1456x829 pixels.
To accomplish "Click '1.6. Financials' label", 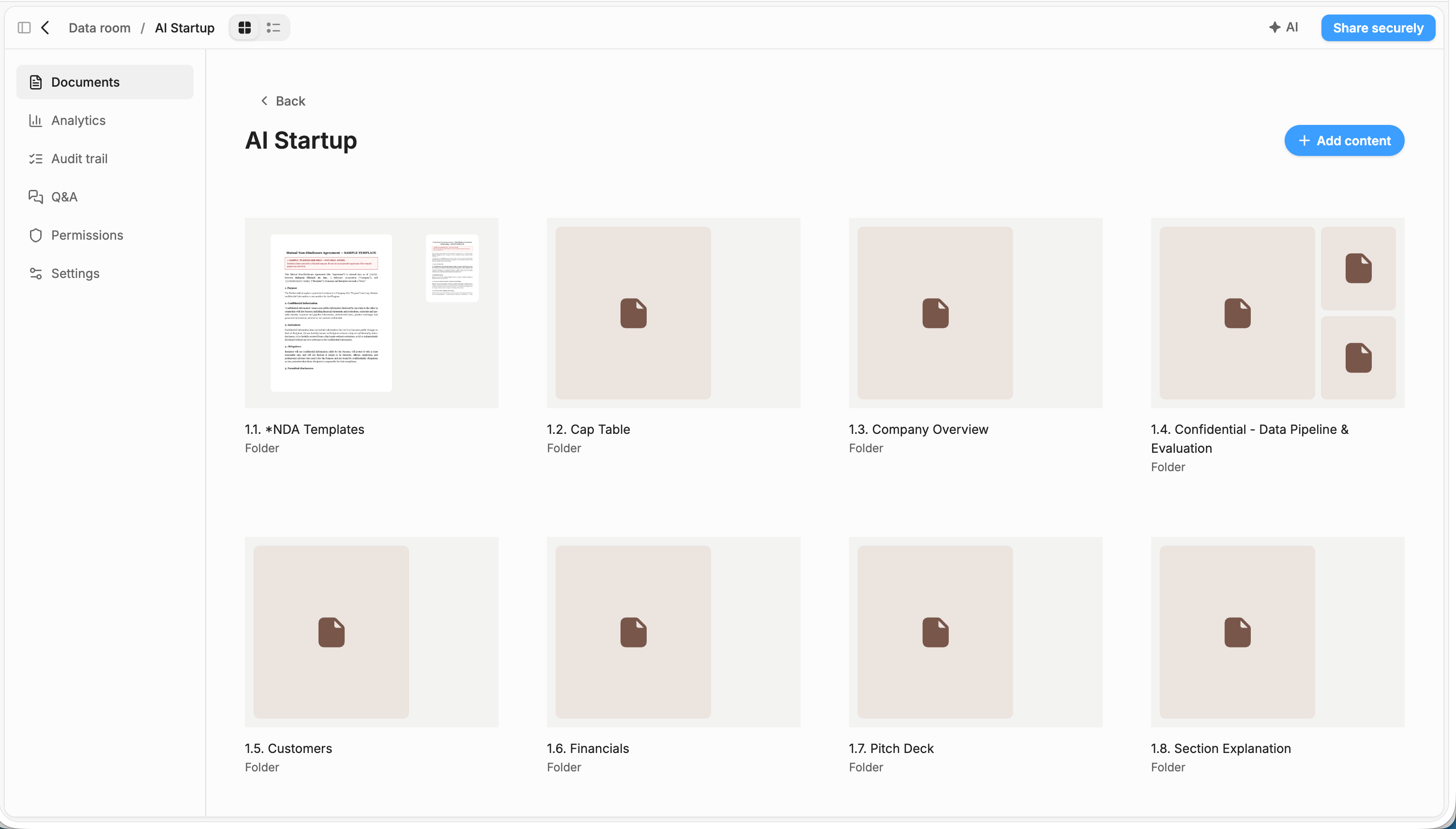I will (x=588, y=748).
